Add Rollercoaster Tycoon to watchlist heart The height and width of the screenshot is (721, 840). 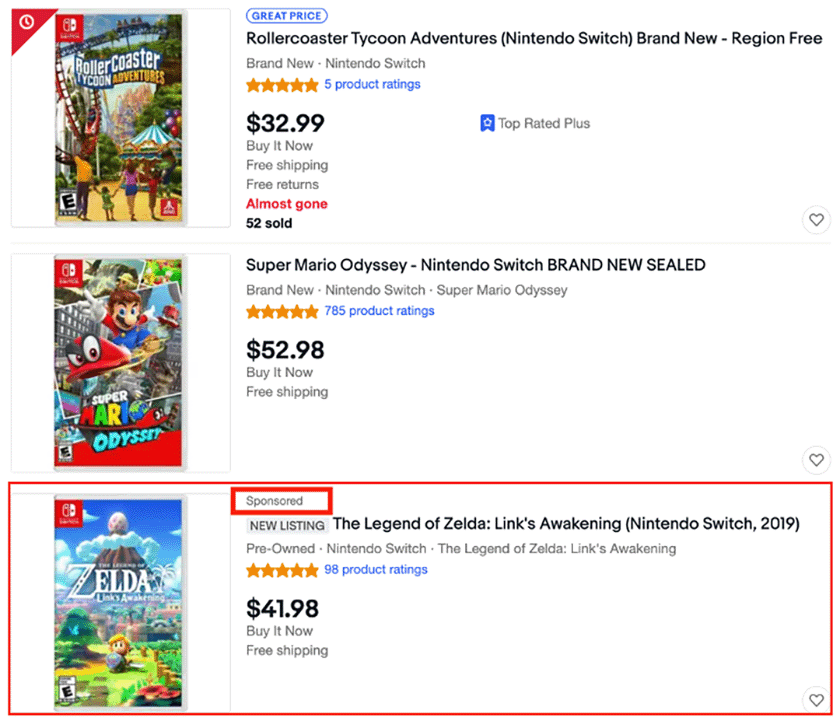coord(816,220)
